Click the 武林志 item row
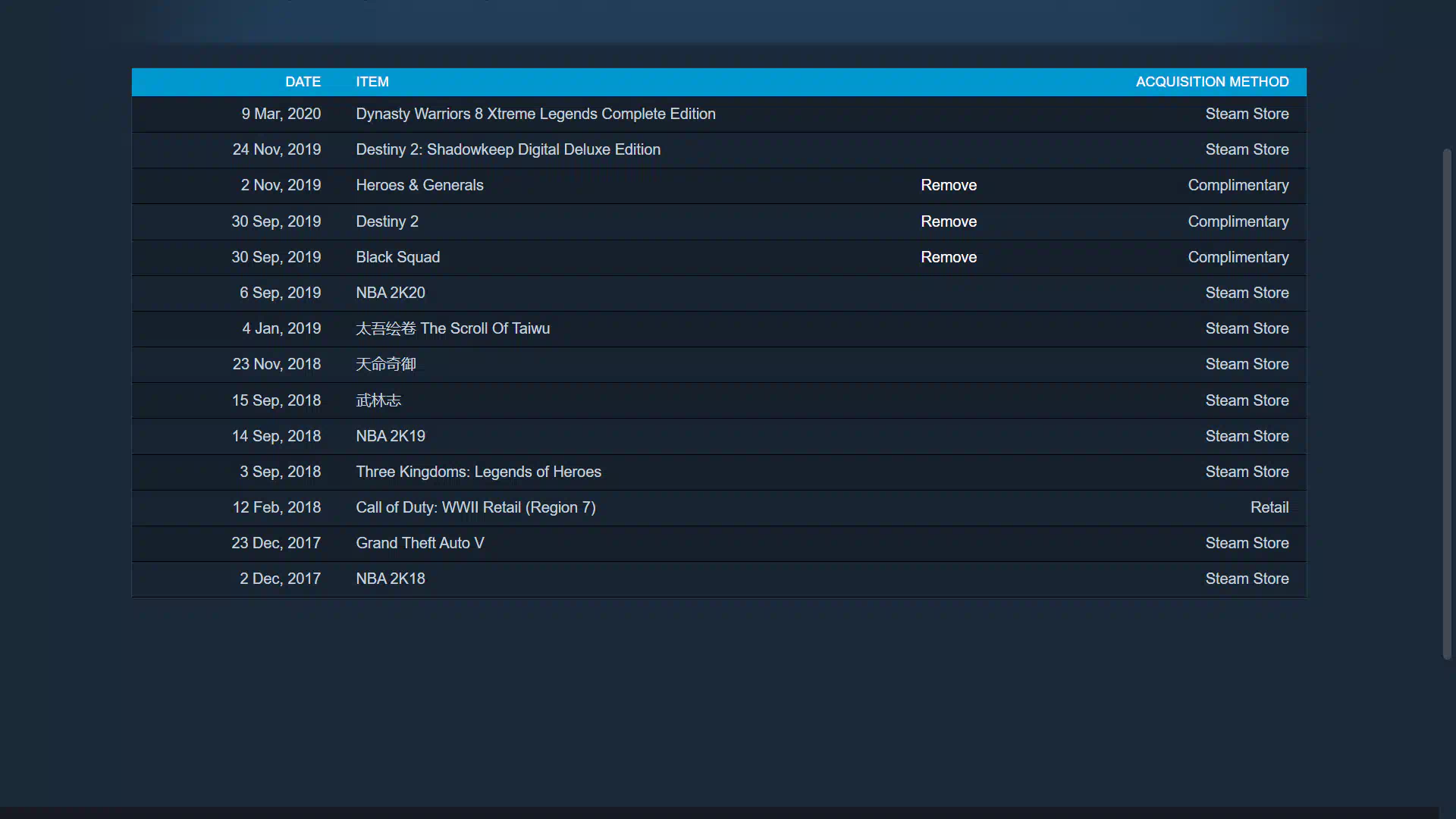Image resolution: width=1456 pixels, height=819 pixels. tap(378, 400)
